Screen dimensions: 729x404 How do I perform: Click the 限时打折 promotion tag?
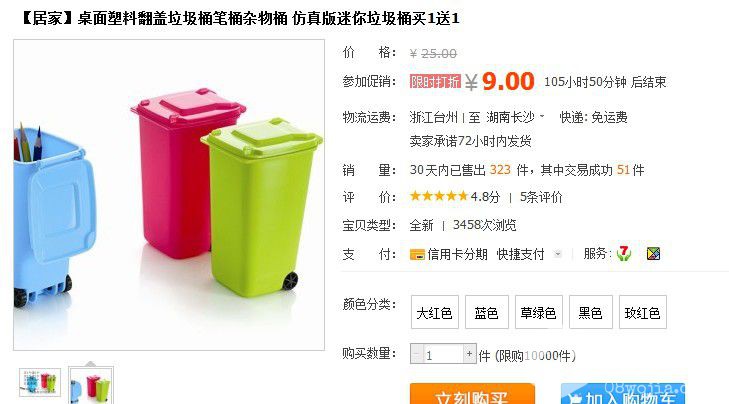click(x=435, y=81)
